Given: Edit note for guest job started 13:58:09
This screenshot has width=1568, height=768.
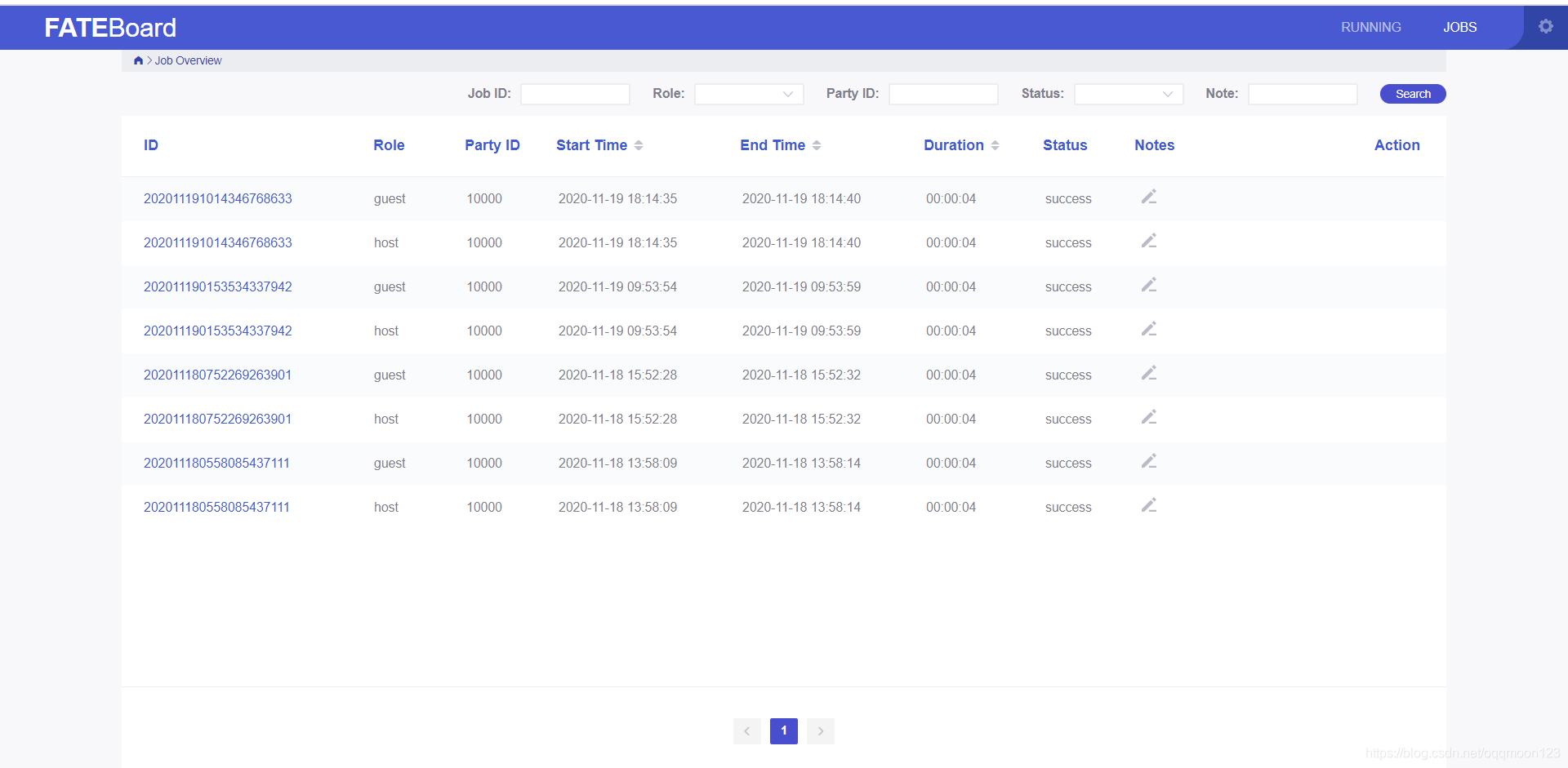Looking at the screenshot, I should pos(1149,461).
